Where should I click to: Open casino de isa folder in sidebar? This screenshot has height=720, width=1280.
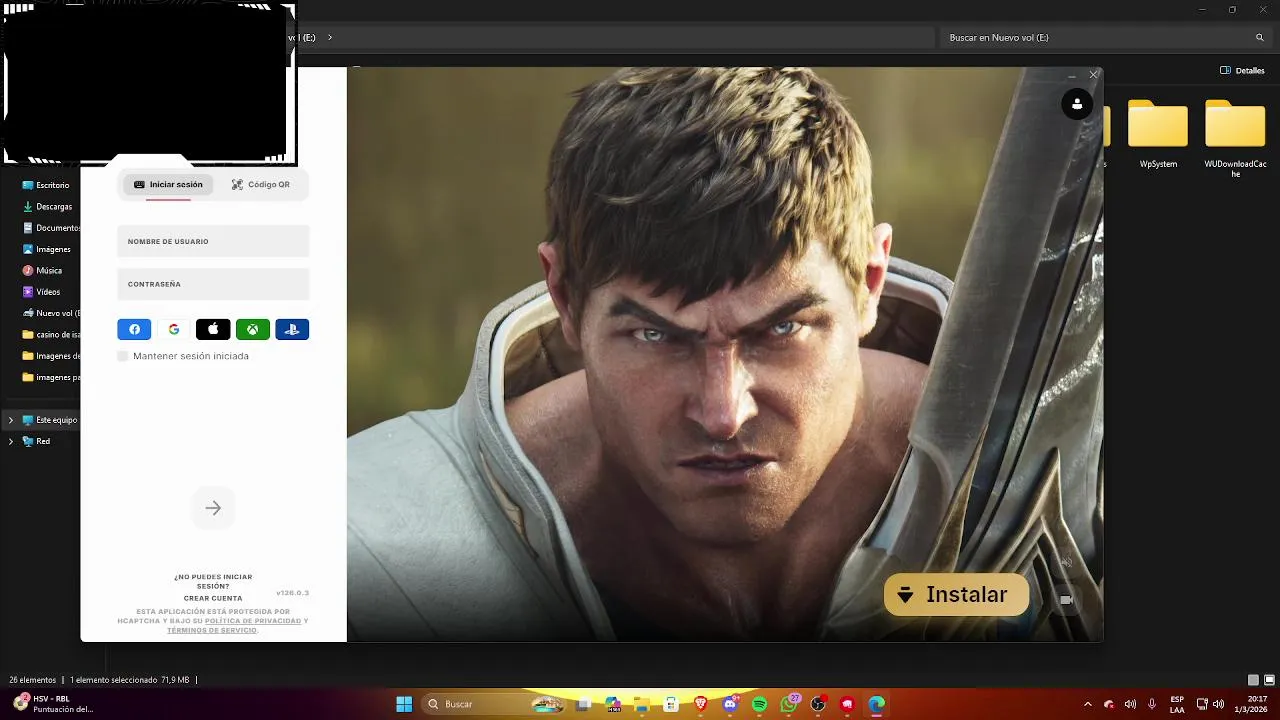coord(52,335)
